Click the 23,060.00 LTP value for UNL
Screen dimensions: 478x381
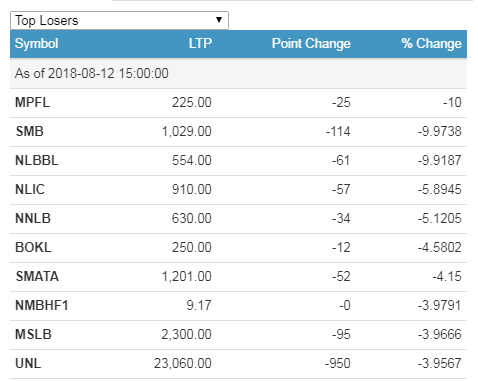point(183,363)
